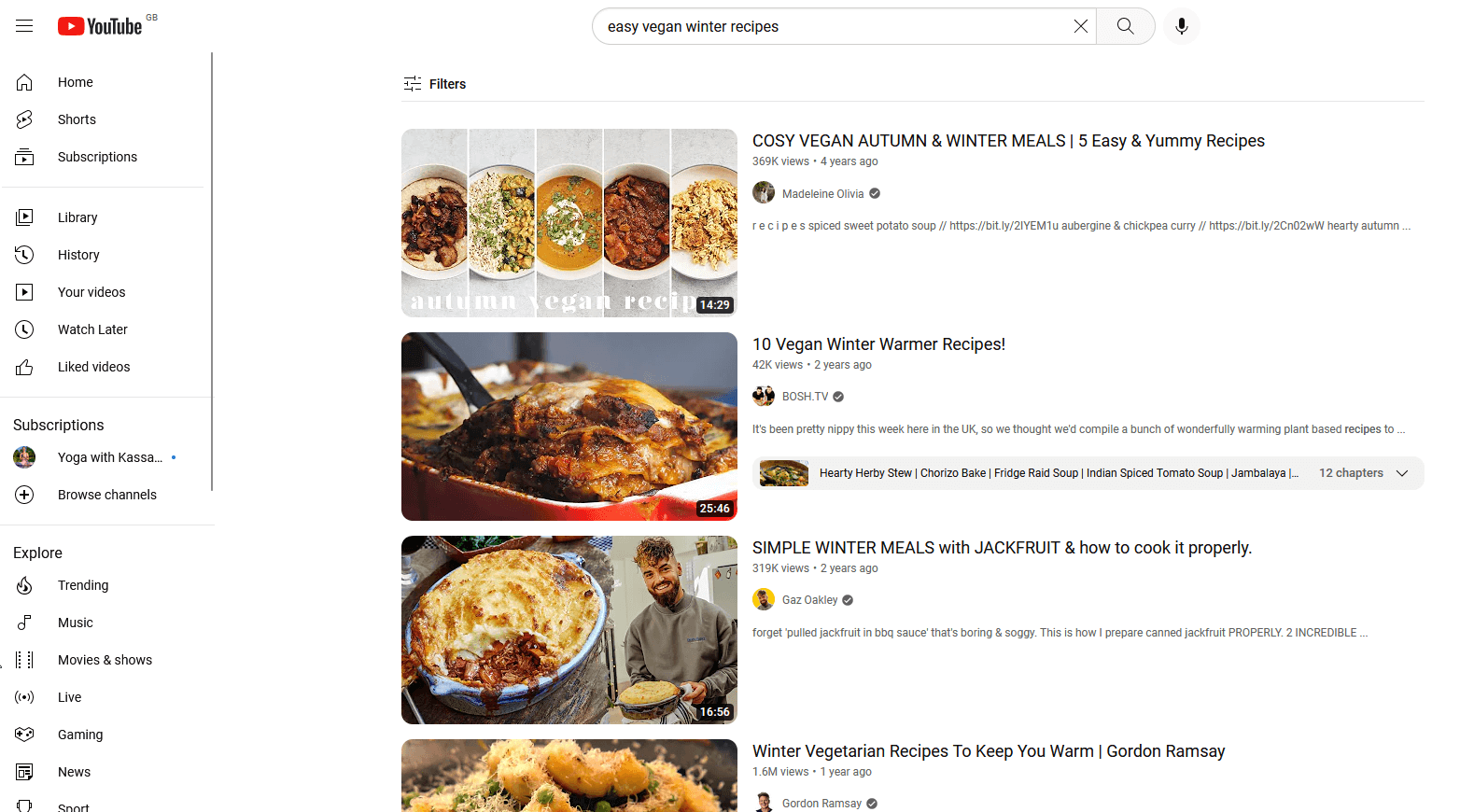This screenshot has height=812, width=1460.
Task: Open the Cosy Vegan Autumn & Winter Meals title
Action: (x=1008, y=141)
